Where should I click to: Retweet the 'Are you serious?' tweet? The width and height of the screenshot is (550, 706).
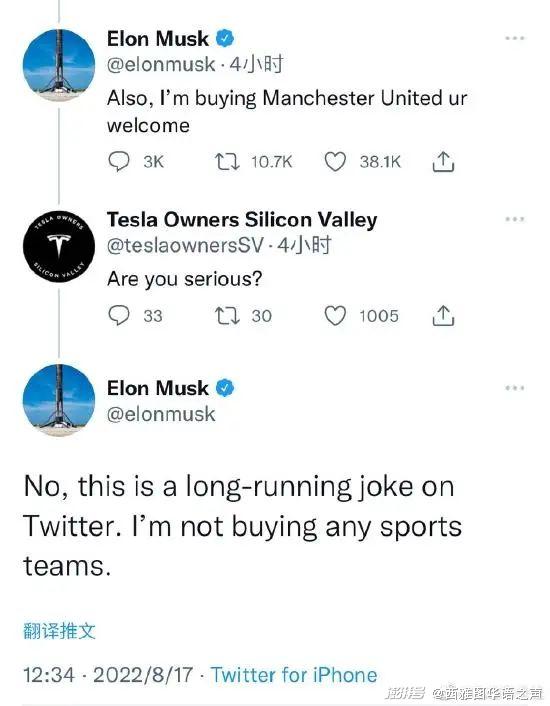click(227, 316)
